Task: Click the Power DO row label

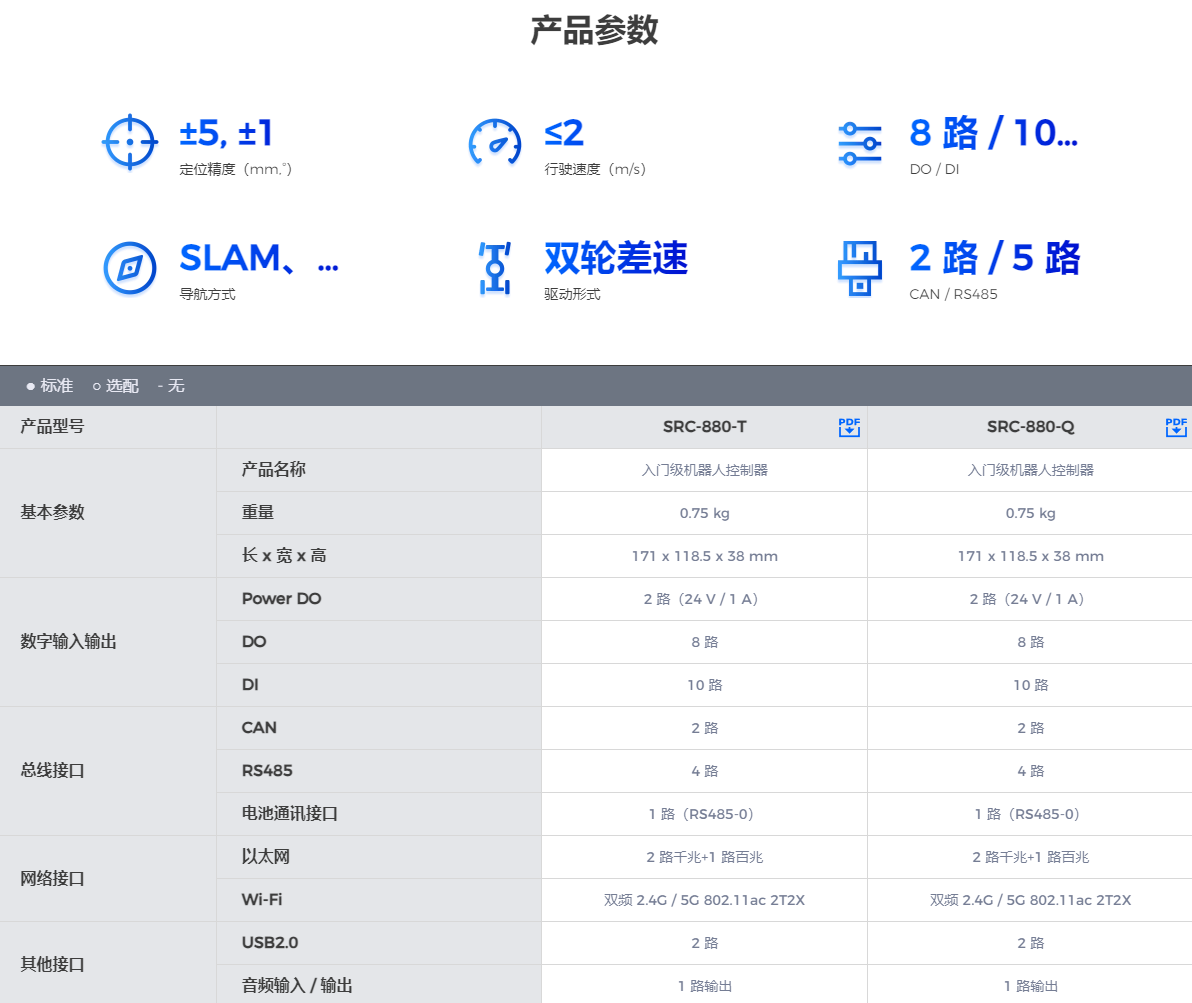Action: pos(282,599)
